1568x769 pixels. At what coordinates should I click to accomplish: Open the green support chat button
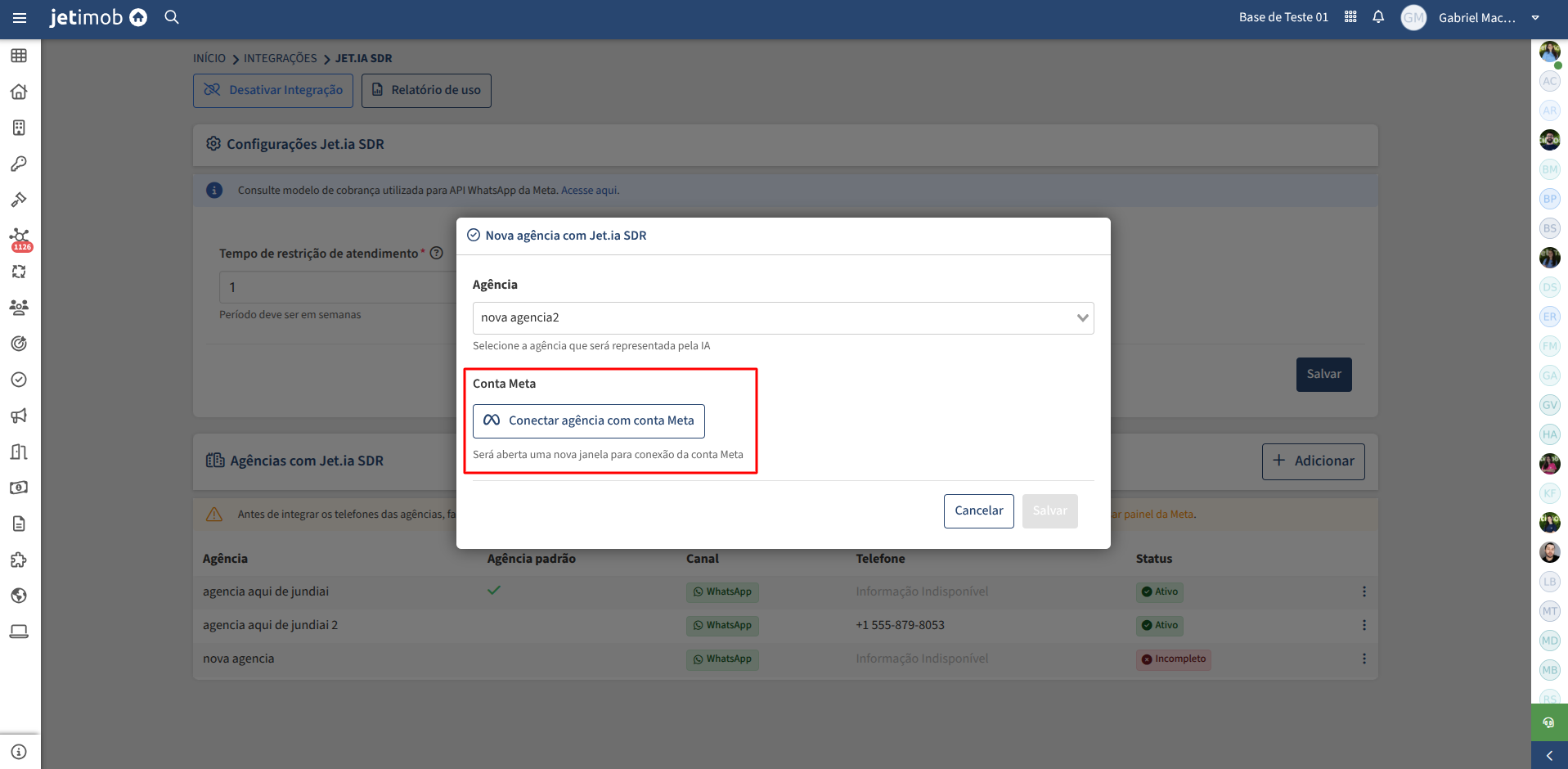pos(1549,722)
